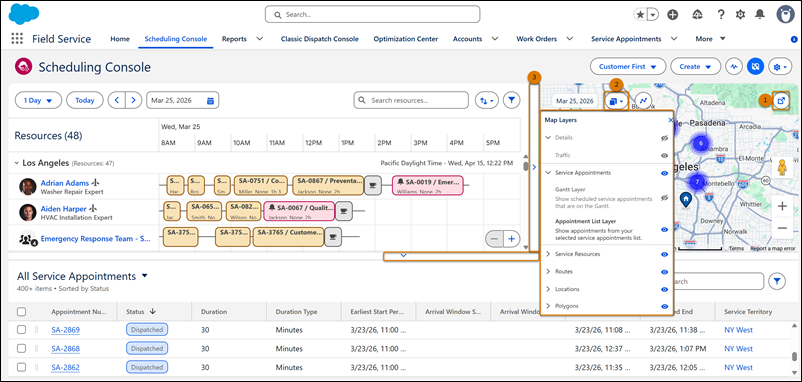
Task: Select the Street View pegman
Action: pyautogui.click(x=782, y=168)
